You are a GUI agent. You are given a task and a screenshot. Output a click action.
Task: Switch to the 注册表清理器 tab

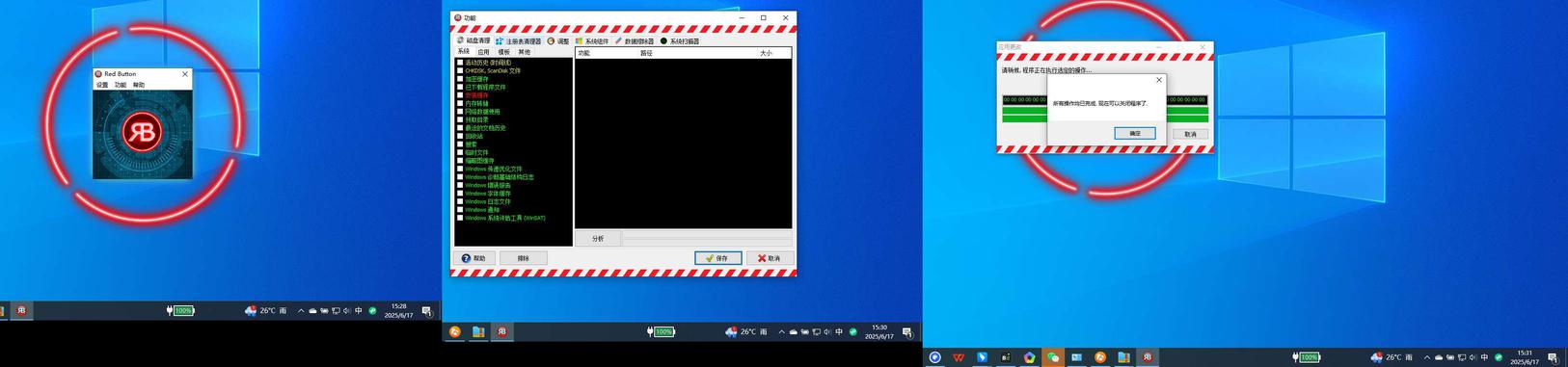519,41
